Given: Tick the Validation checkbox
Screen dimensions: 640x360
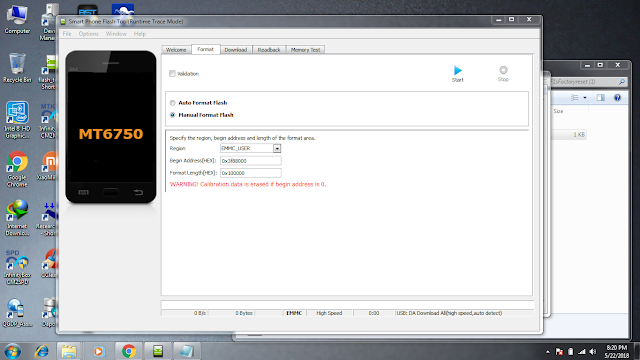Looking at the screenshot, I should point(172,73).
